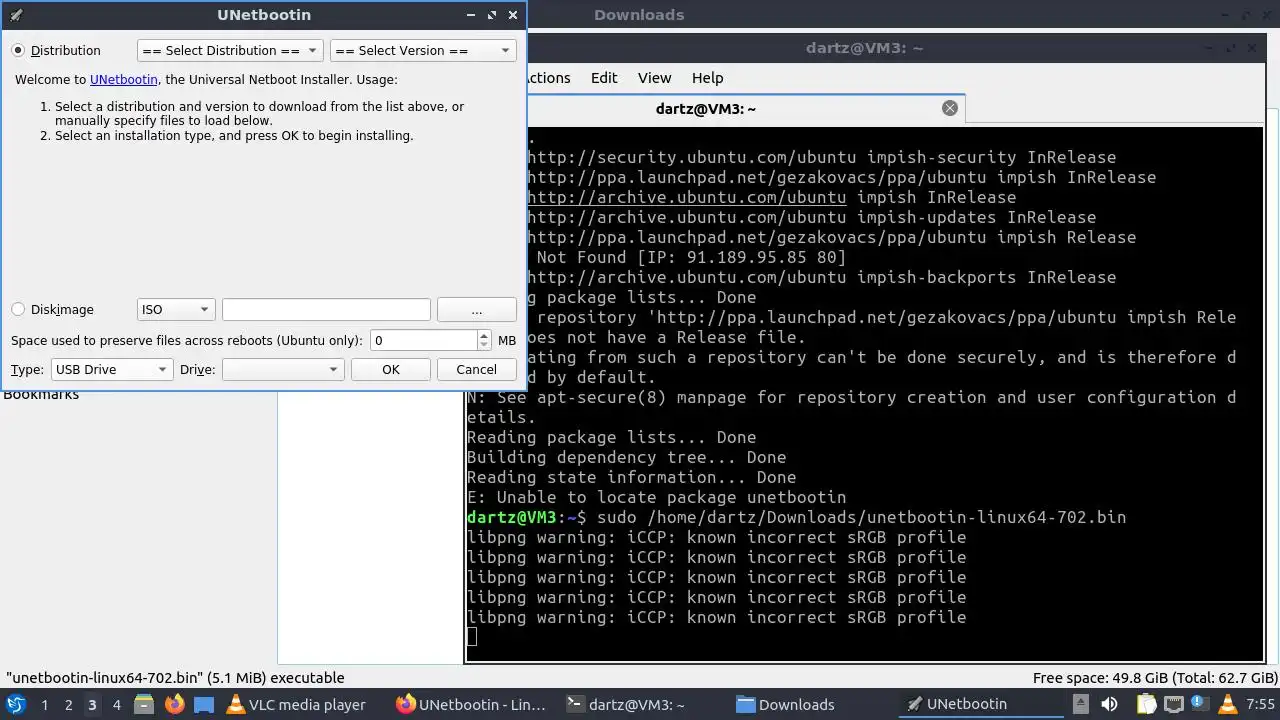Select the Diskimage radio button

18,310
